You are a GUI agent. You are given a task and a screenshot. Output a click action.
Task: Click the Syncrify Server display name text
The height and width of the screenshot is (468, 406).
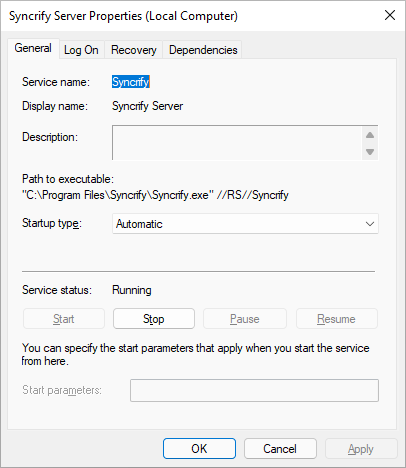tap(147, 106)
